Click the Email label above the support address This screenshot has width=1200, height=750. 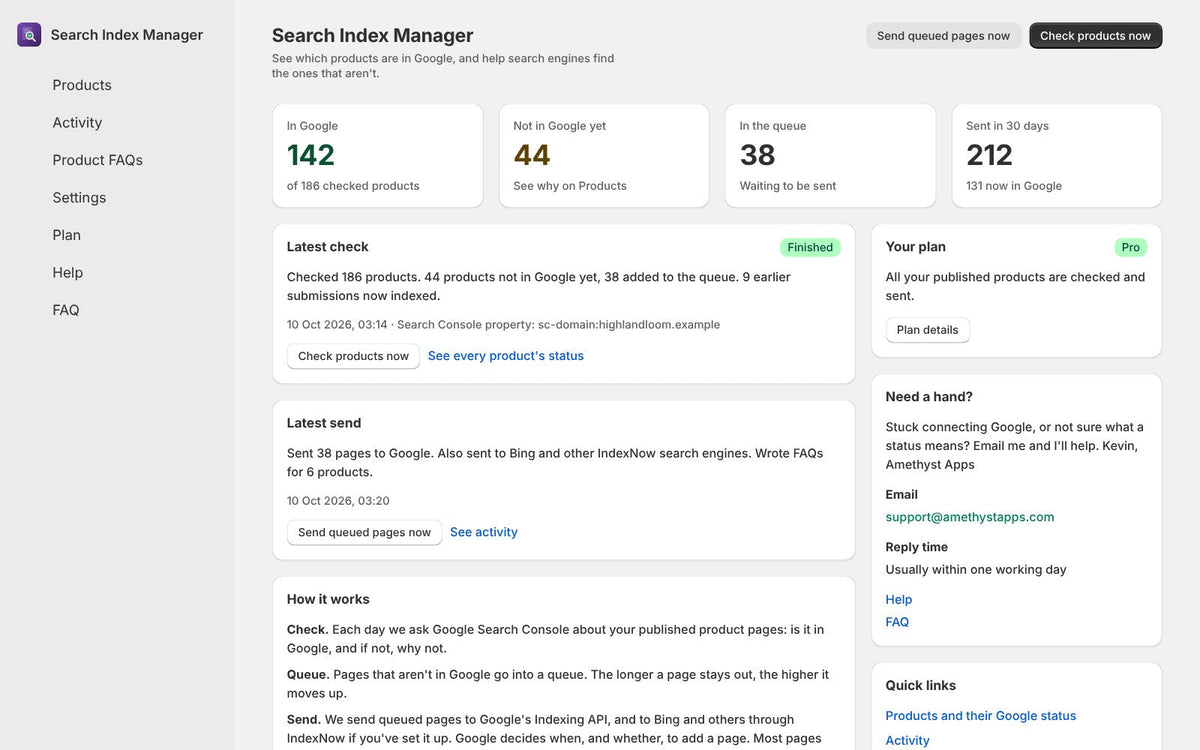902,495
